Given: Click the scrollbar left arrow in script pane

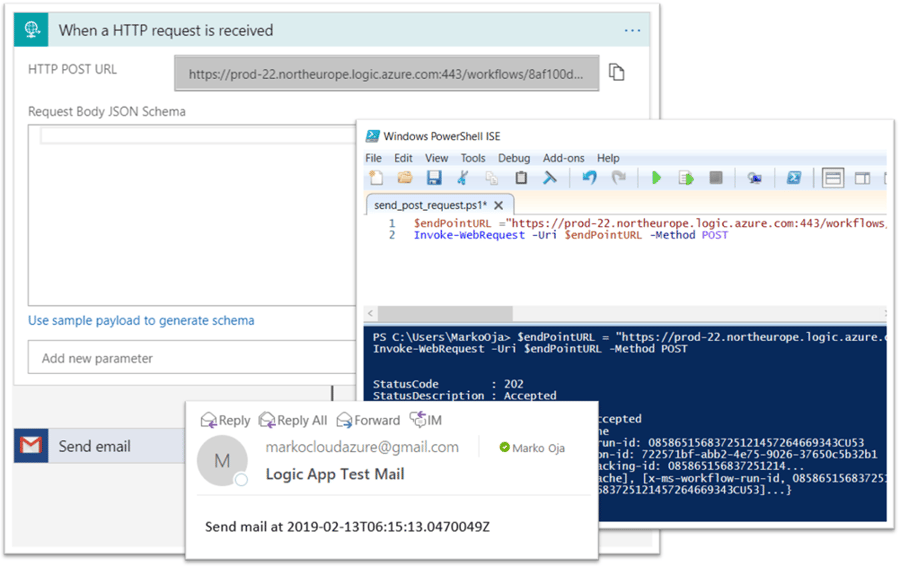Looking at the screenshot, I should point(370,313).
